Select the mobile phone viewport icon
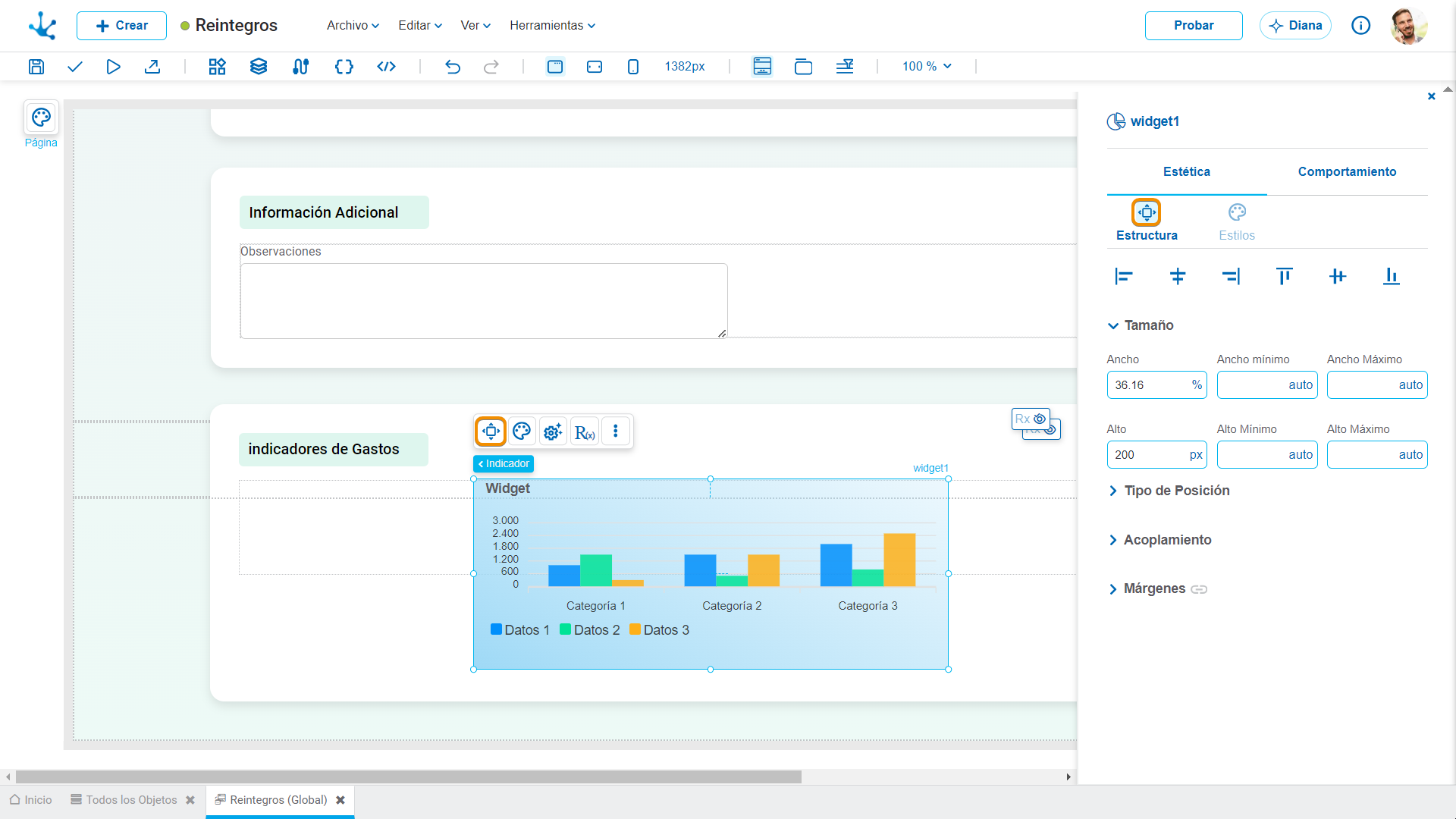 tap(633, 67)
